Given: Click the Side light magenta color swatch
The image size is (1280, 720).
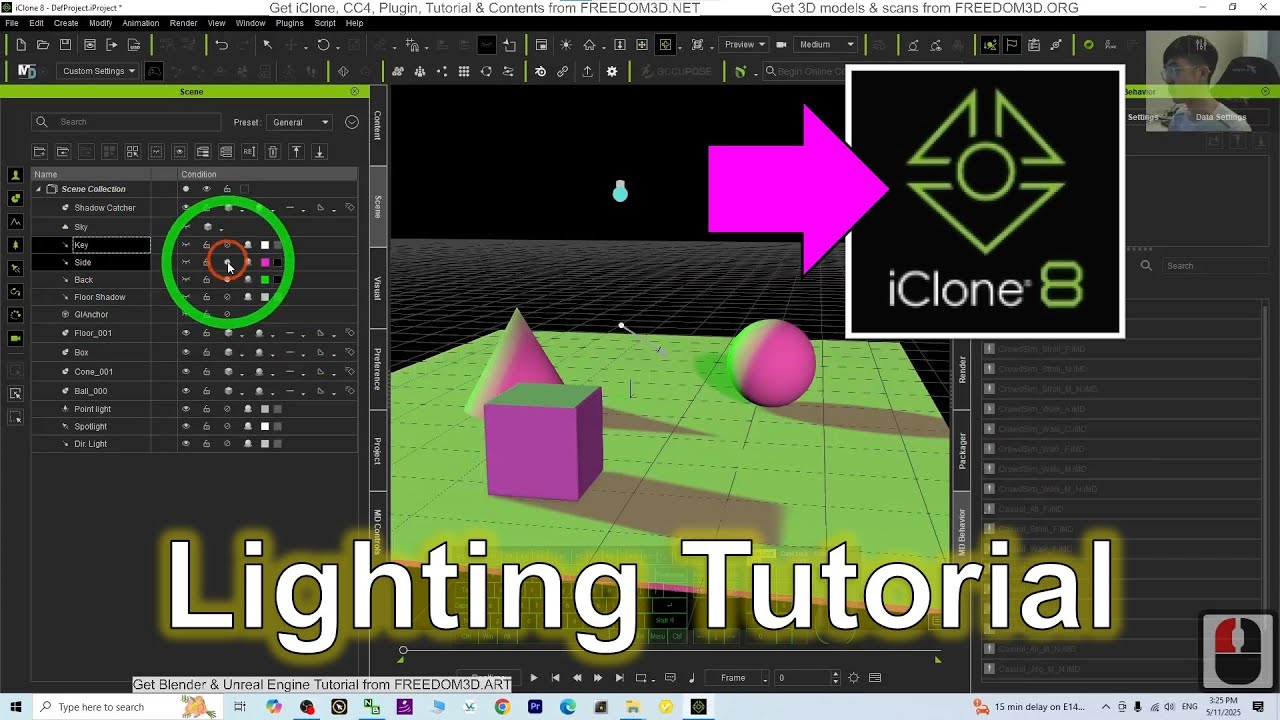Looking at the screenshot, I should [x=265, y=263].
